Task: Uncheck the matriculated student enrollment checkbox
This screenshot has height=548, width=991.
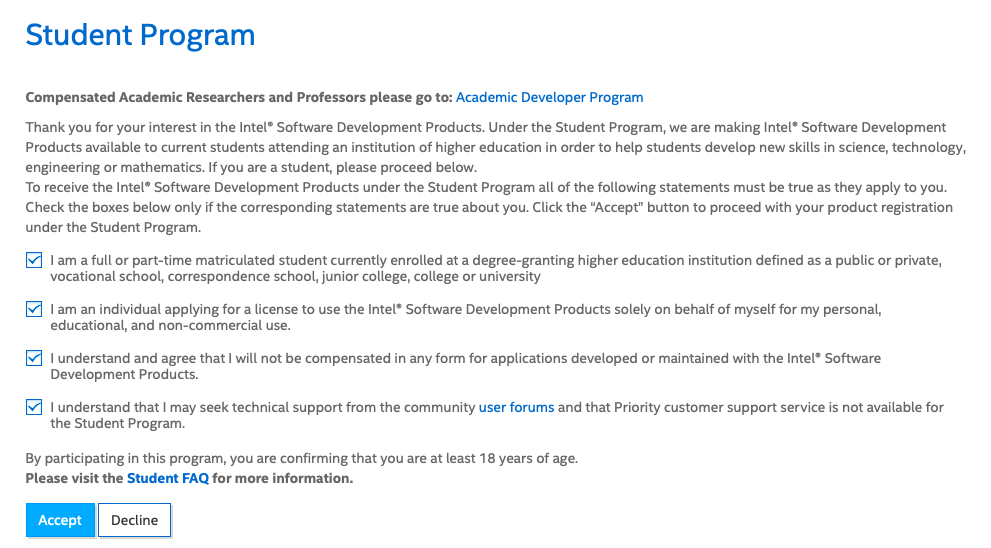Action: [34, 260]
